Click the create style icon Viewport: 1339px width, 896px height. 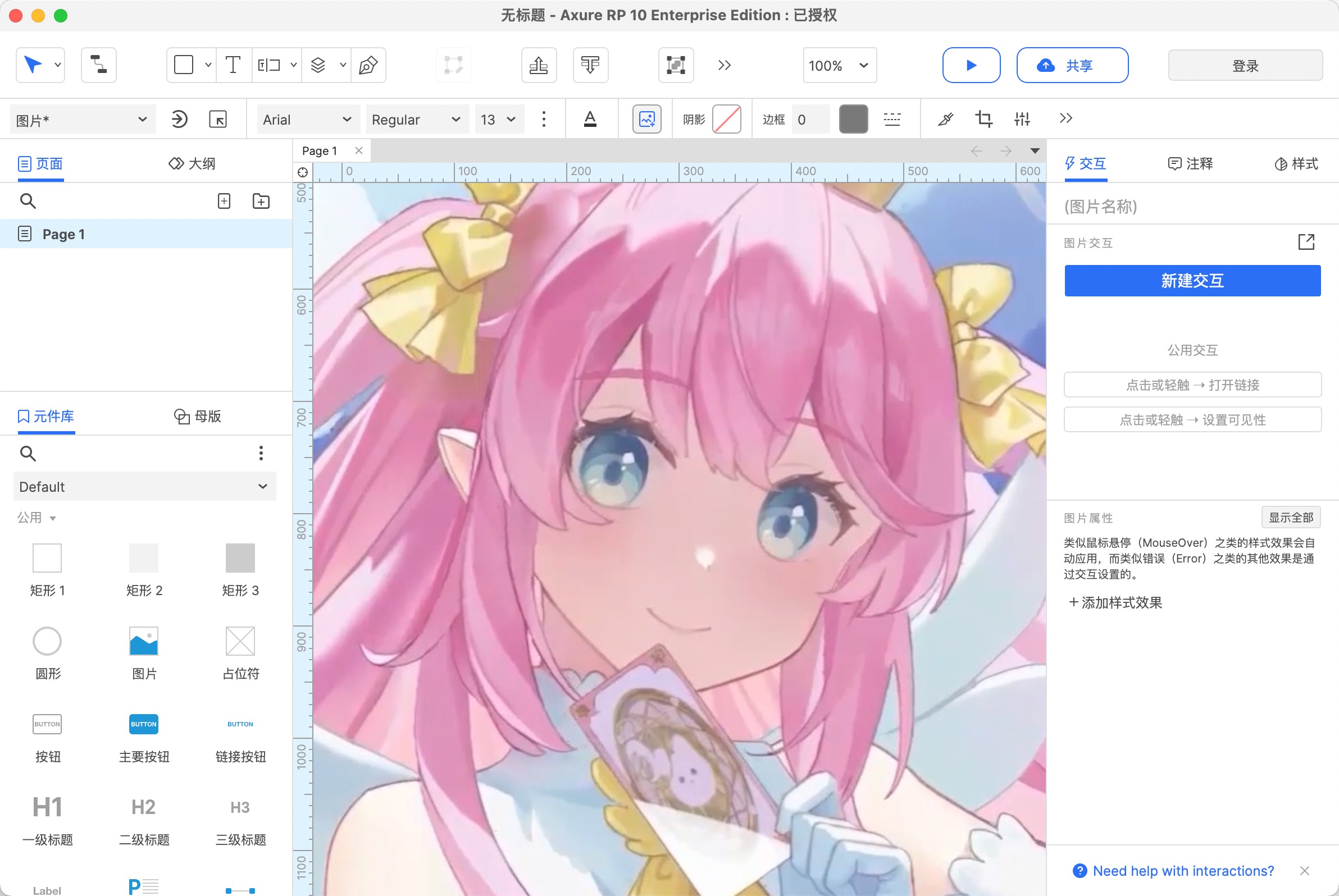218,120
